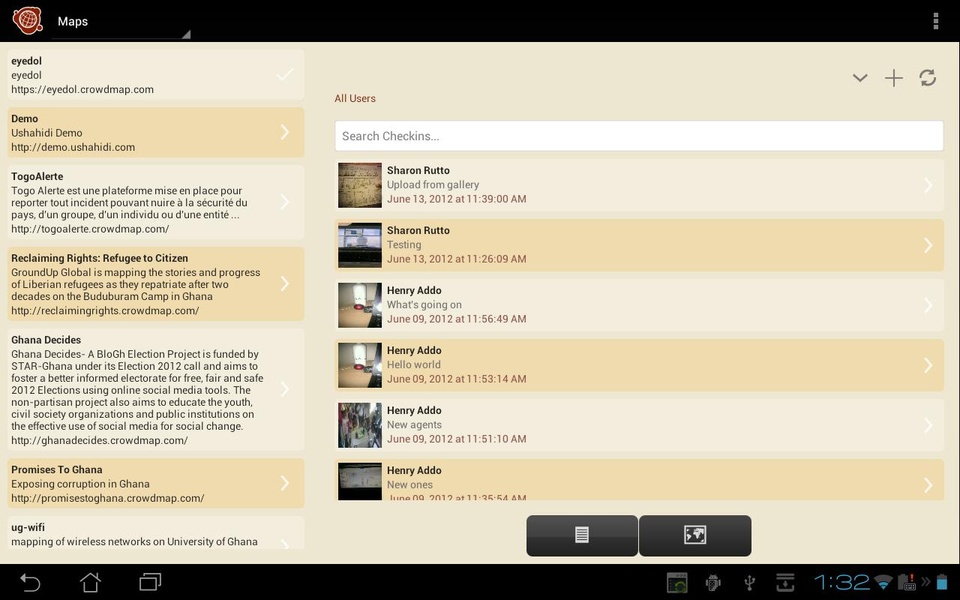The image size is (960, 600).
Task: Open the download notification icon
Action: point(786,583)
